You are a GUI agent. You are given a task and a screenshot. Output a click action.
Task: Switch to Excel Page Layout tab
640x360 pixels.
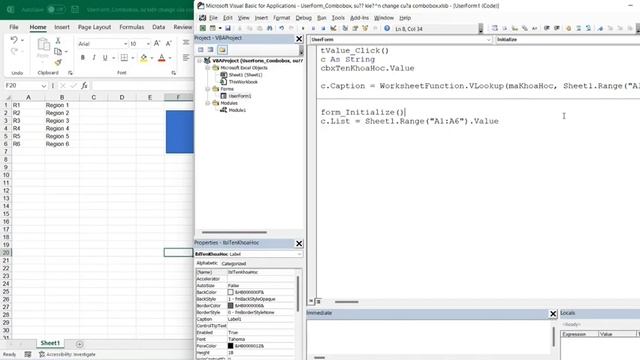[94, 27]
